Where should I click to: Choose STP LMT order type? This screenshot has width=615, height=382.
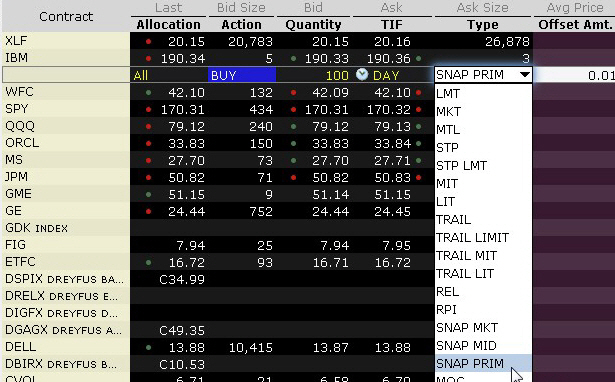(x=483, y=166)
